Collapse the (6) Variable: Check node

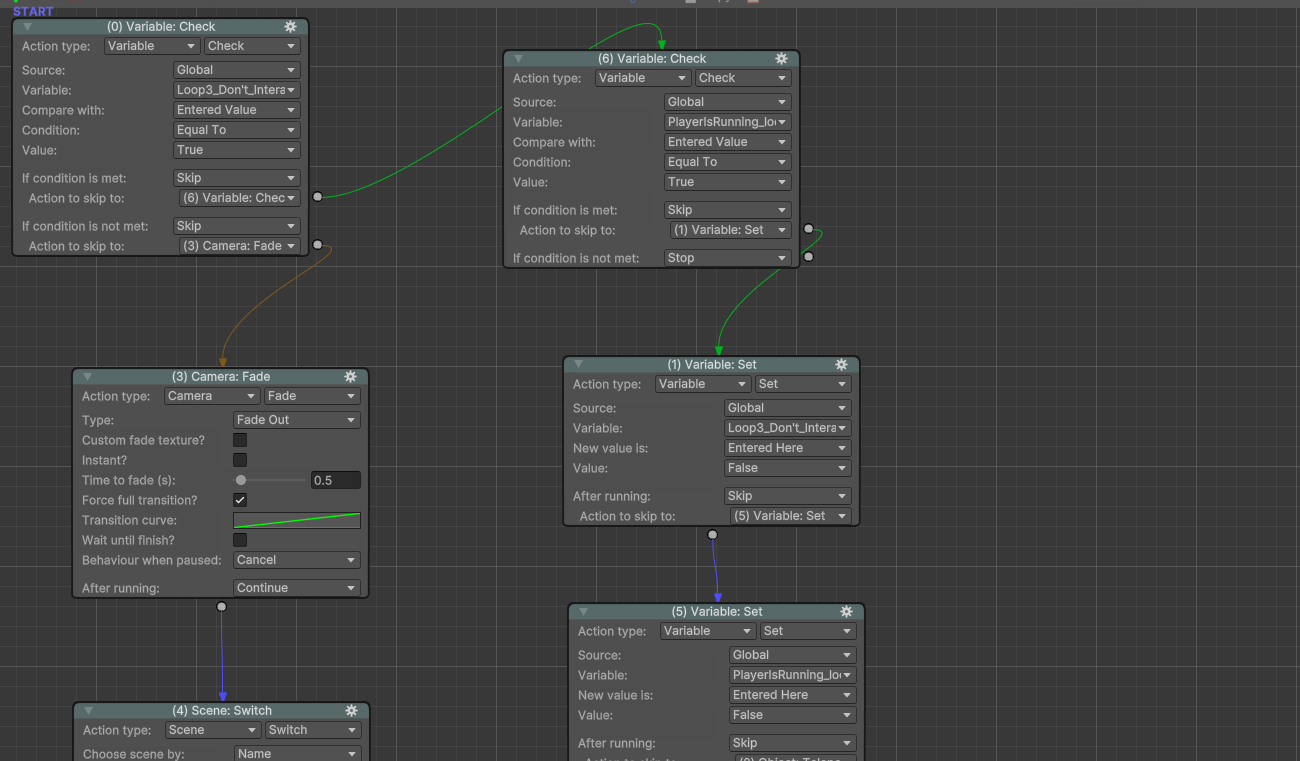click(518, 59)
